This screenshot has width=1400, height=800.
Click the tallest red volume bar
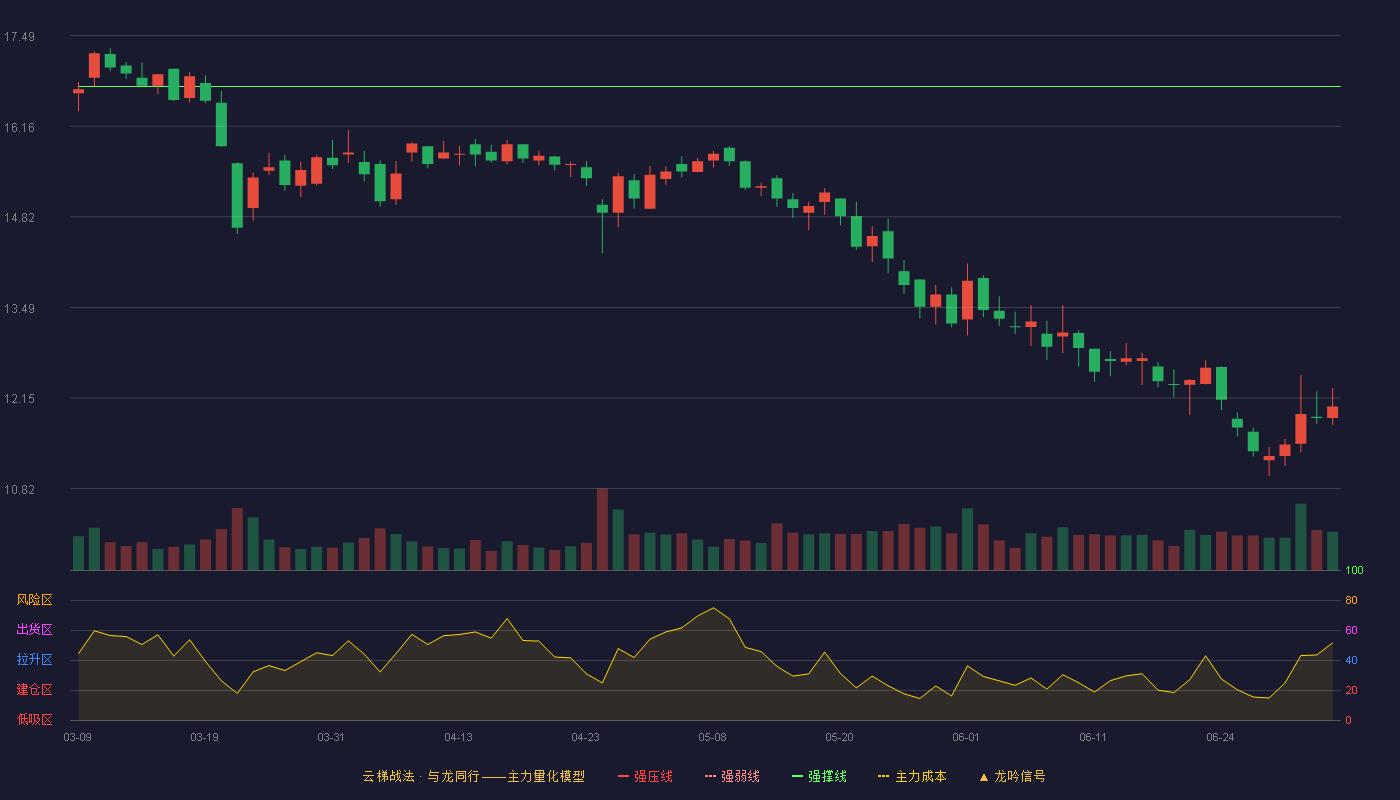602,529
